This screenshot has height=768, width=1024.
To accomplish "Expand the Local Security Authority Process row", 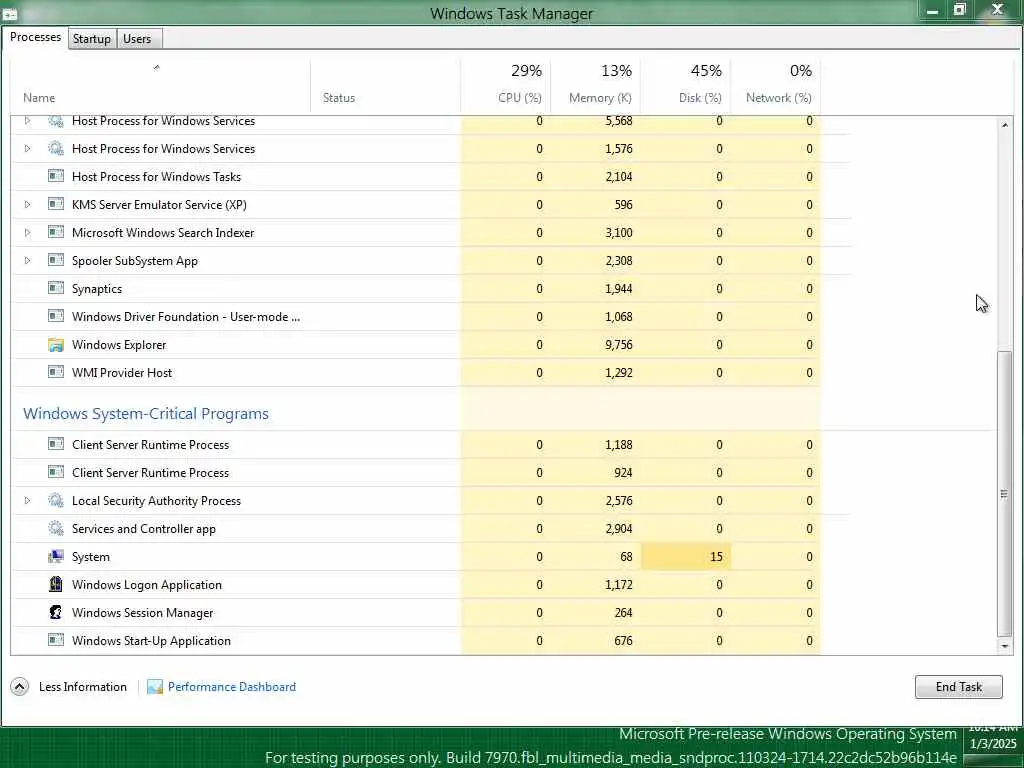I will [x=27, y=500].
